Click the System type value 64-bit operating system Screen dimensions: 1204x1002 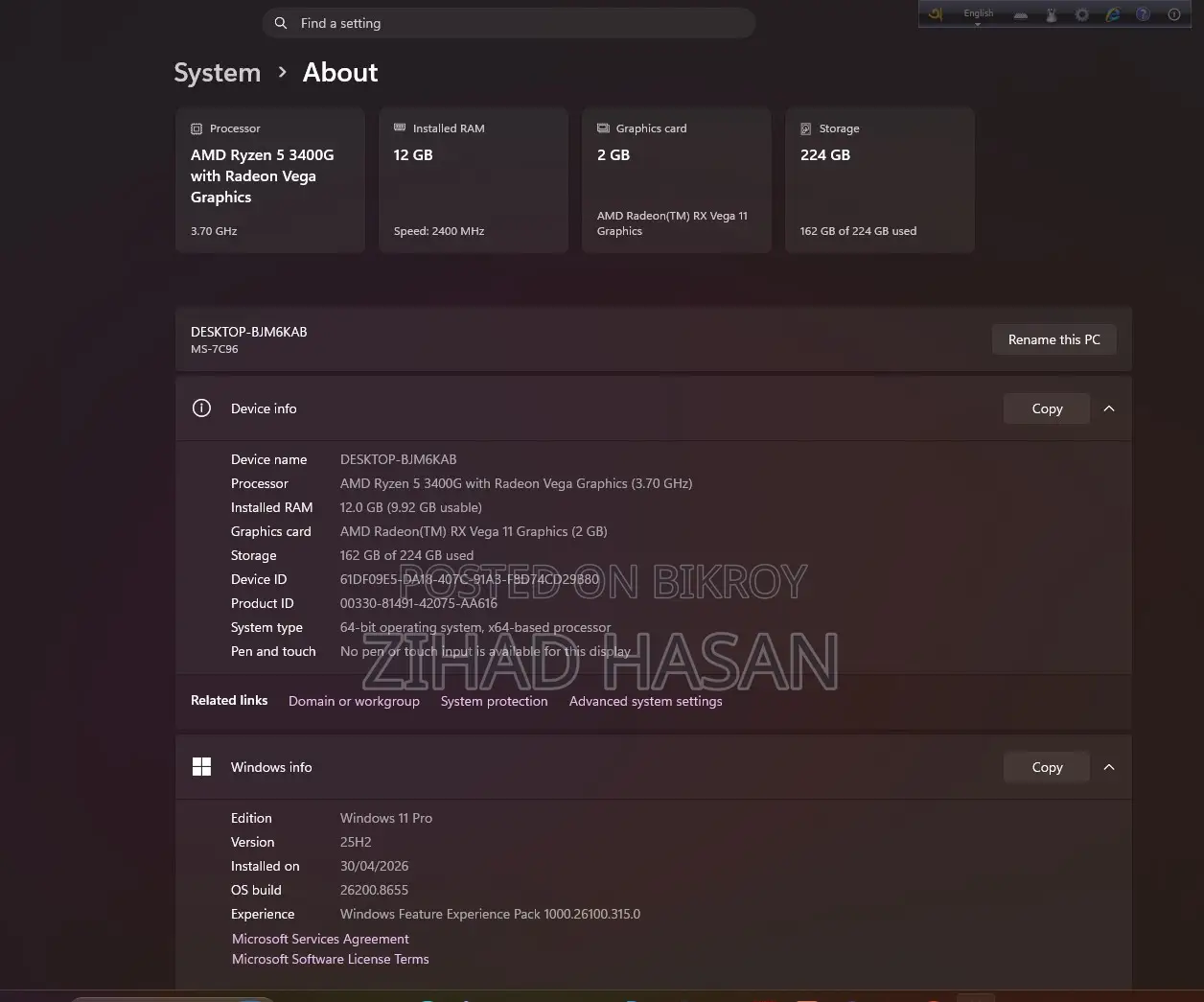click(x=475, y=627)
